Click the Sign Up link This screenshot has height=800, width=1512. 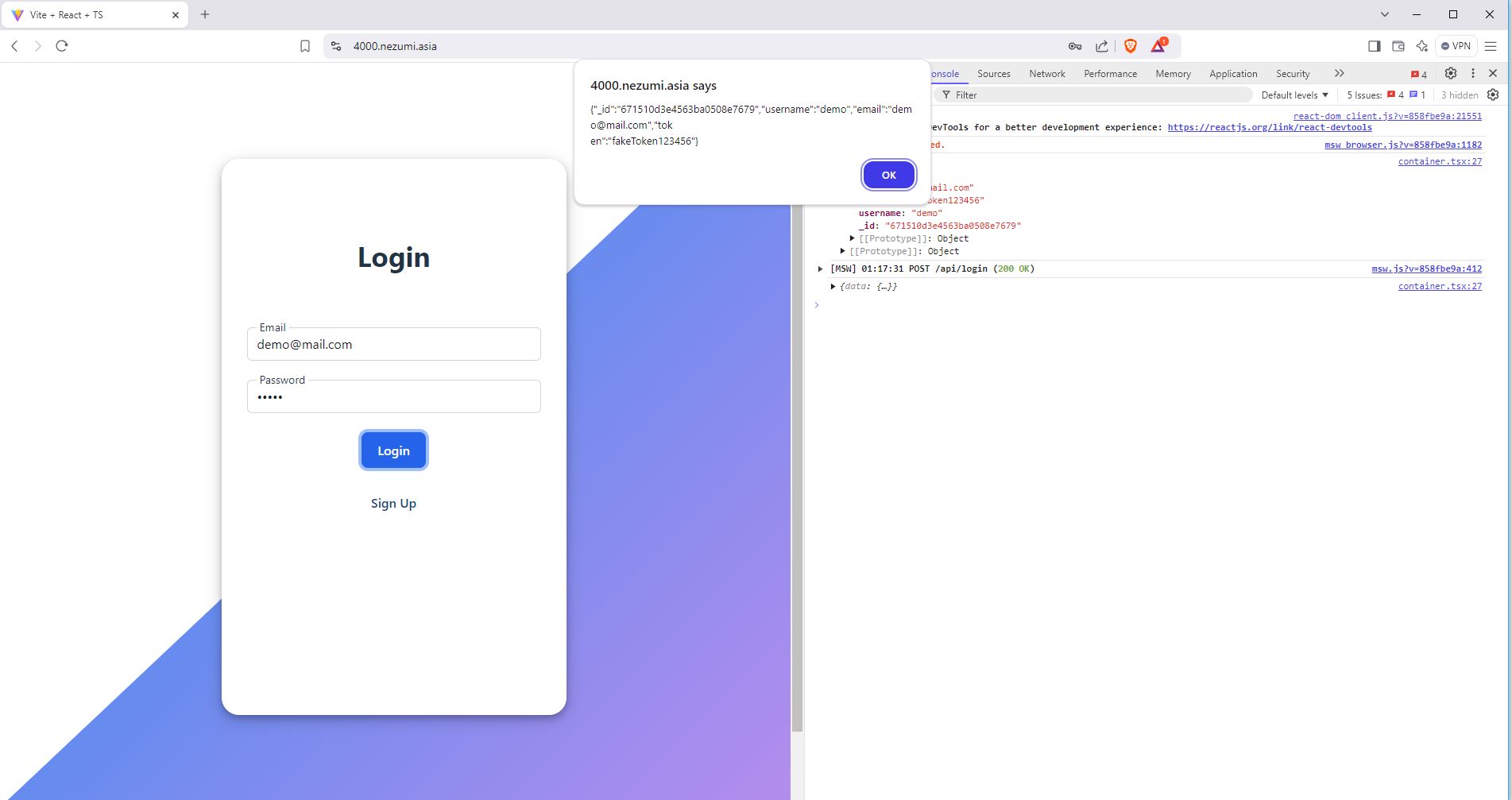393,504
